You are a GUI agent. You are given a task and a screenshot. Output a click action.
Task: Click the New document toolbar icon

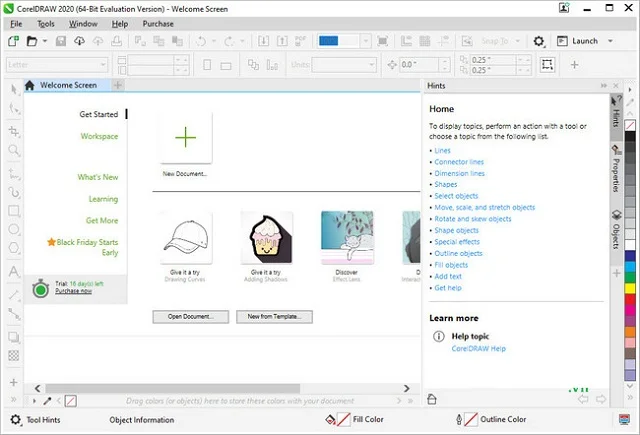point(13,41)
